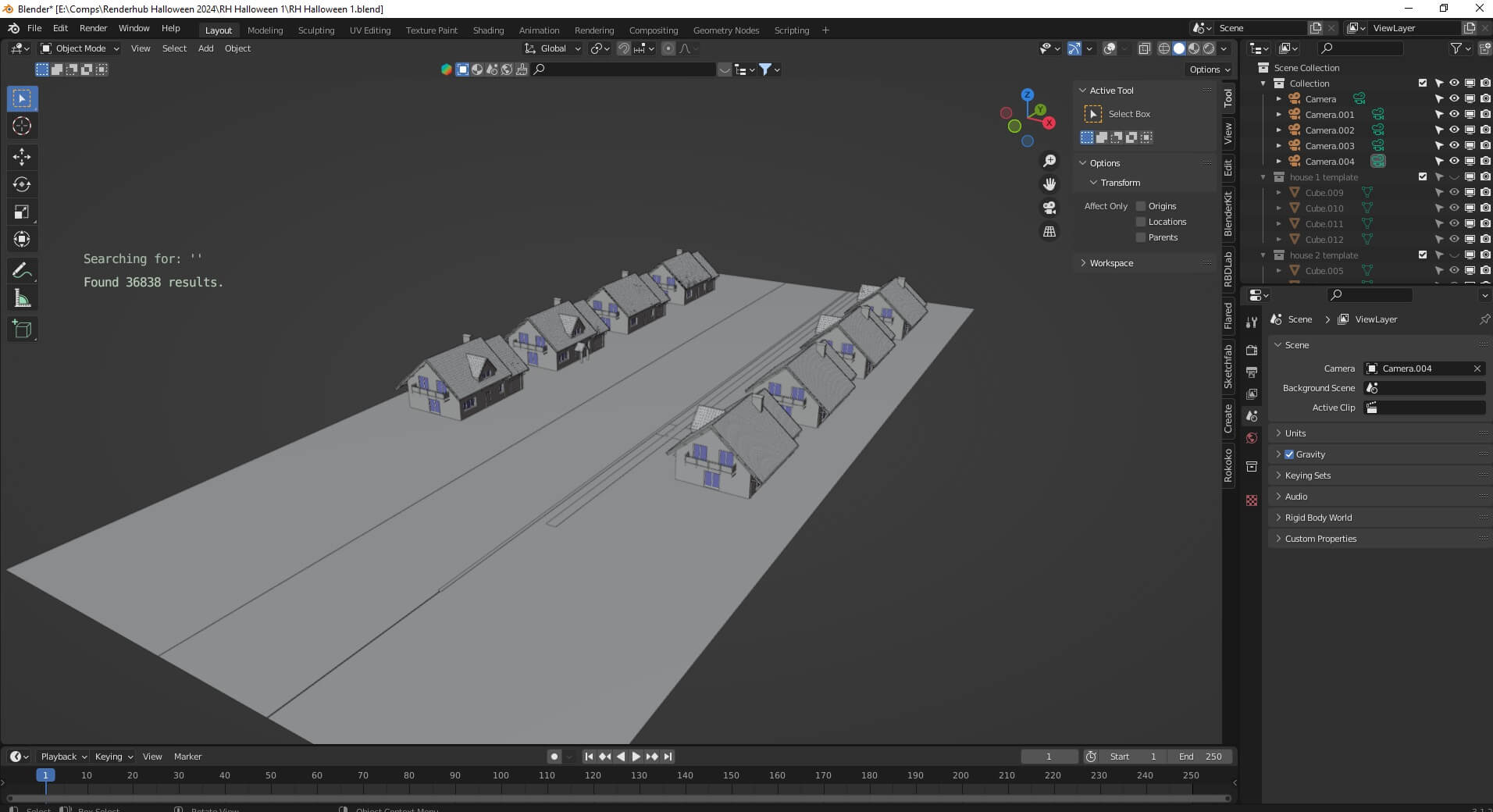Select the Rotate tool

click(x=22, y=184)
